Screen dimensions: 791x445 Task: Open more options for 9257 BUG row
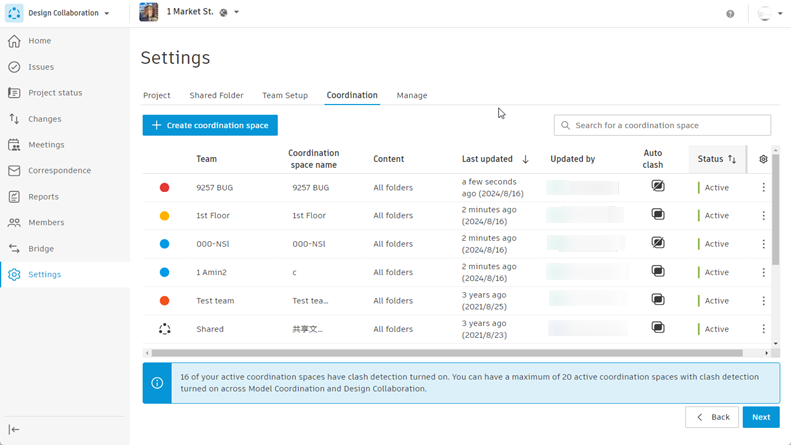tap(764, 188)
